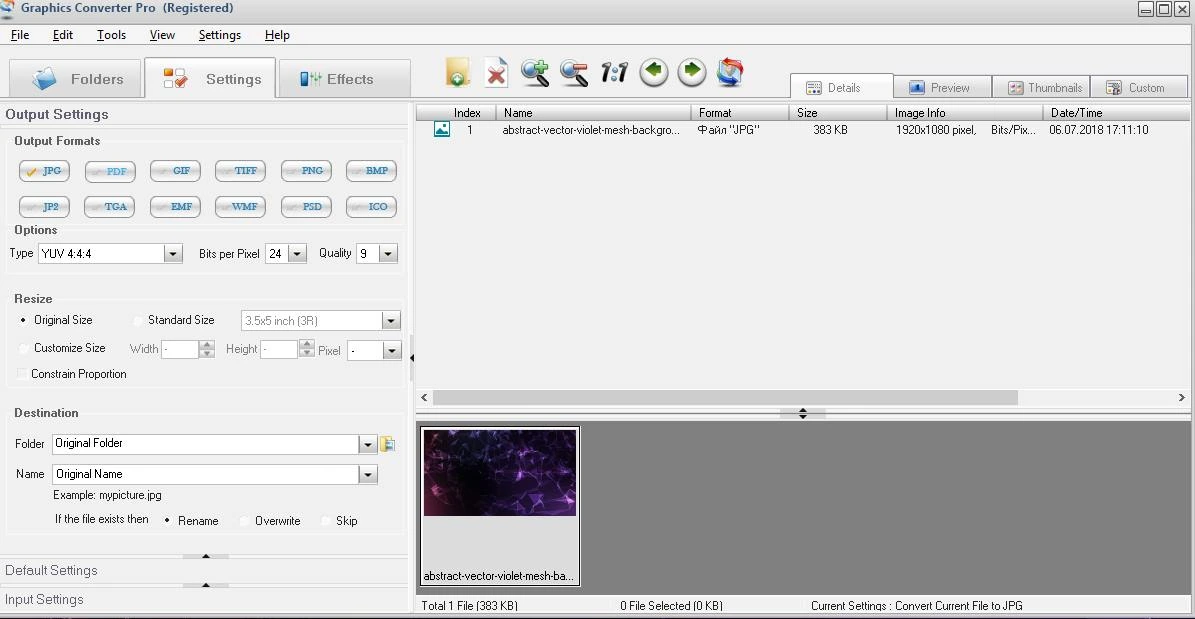Sort file list by Date/Time column
Screen dimensions: 1195x619
1116,113
